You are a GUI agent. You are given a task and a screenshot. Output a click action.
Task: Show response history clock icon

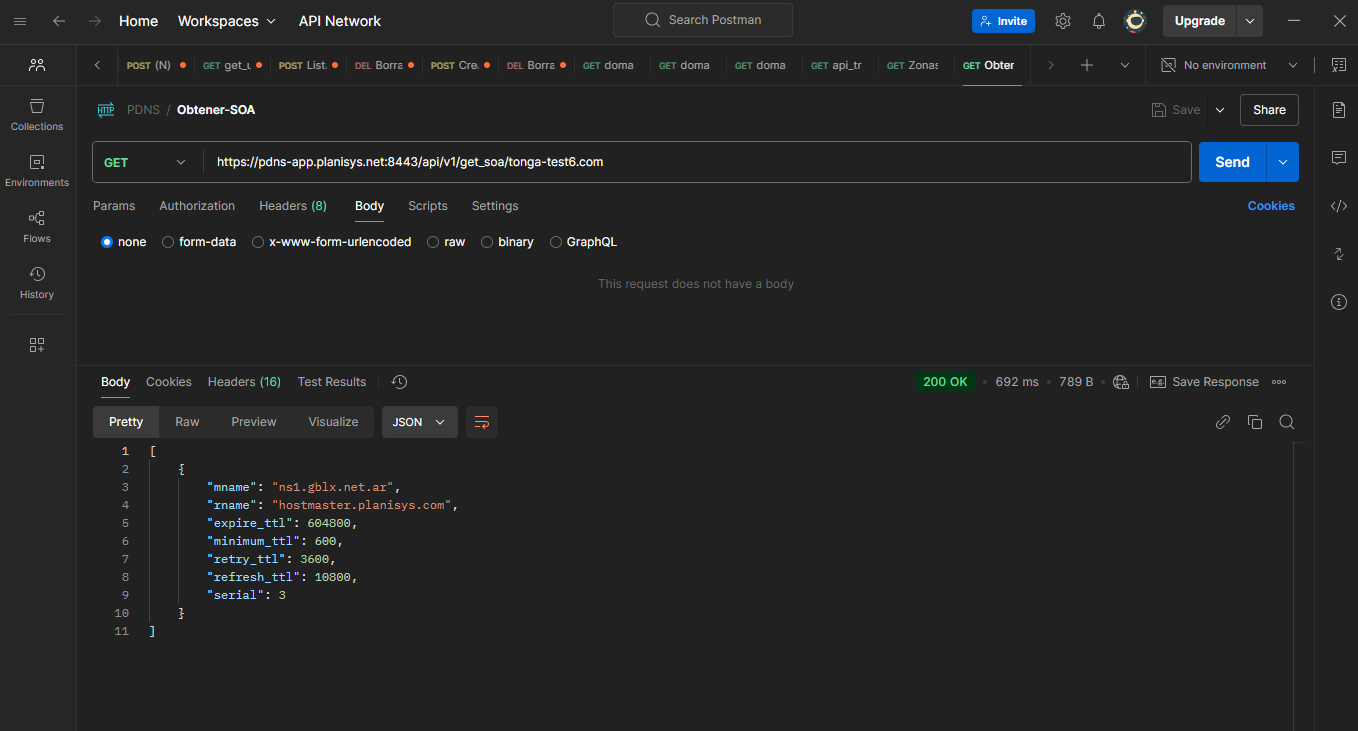click(399, 382)
